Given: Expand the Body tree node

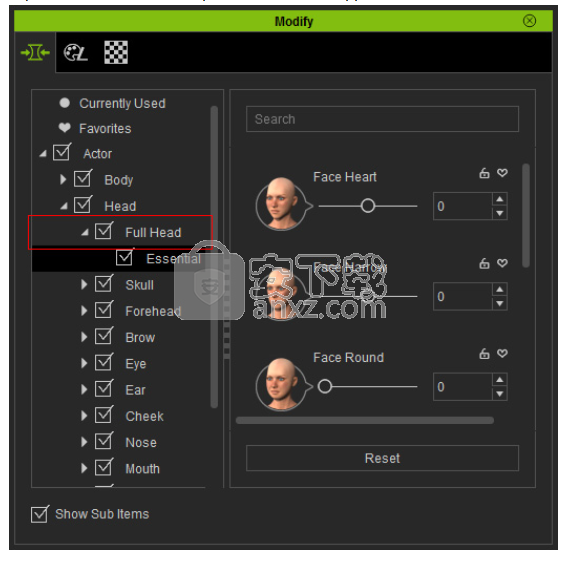Looking at the screenshot, I should (63, 179).
